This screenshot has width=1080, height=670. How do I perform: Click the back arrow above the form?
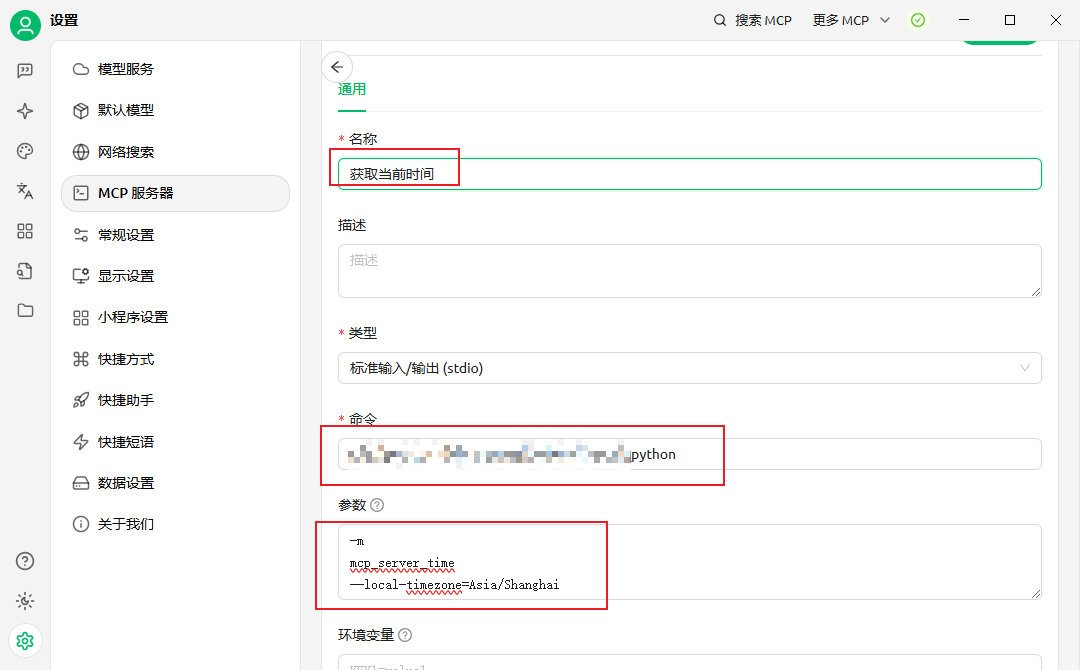pos(337,67)
